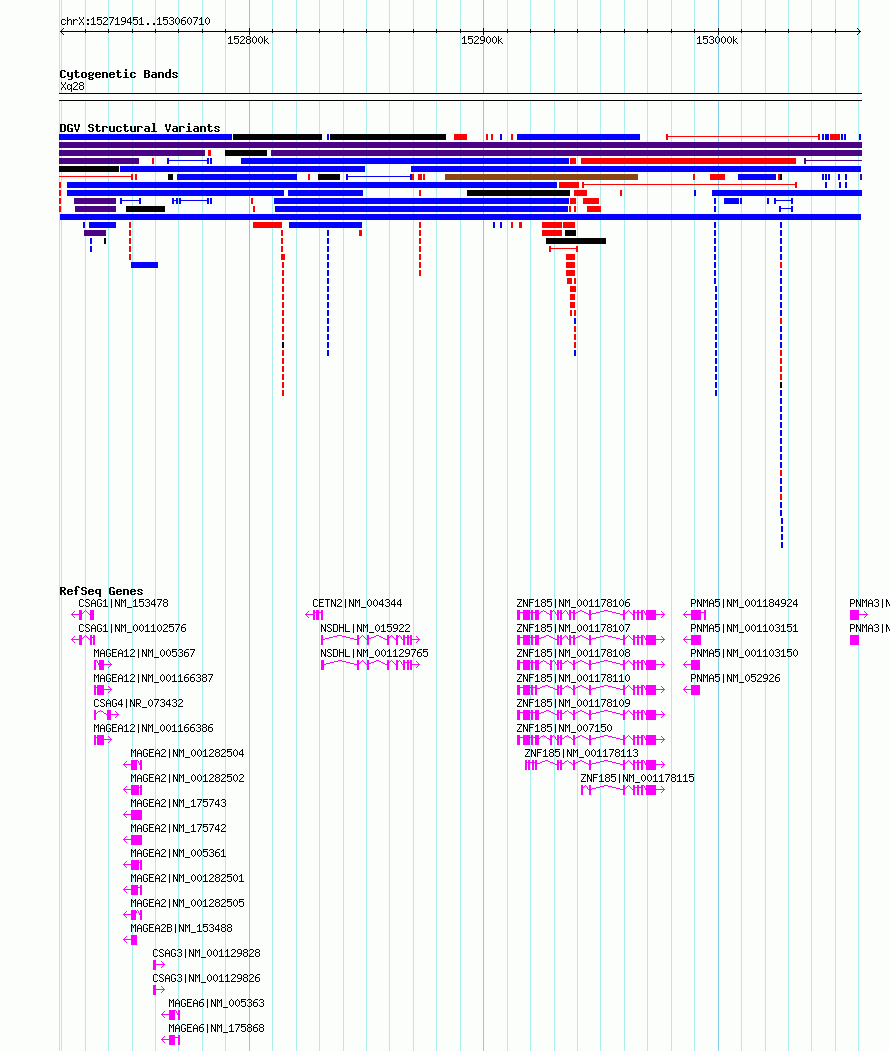Viewport: 890px width, 1051px height.
Task: Select the ZNF185|NM_007150 label
Action: (x=564, y=728)
